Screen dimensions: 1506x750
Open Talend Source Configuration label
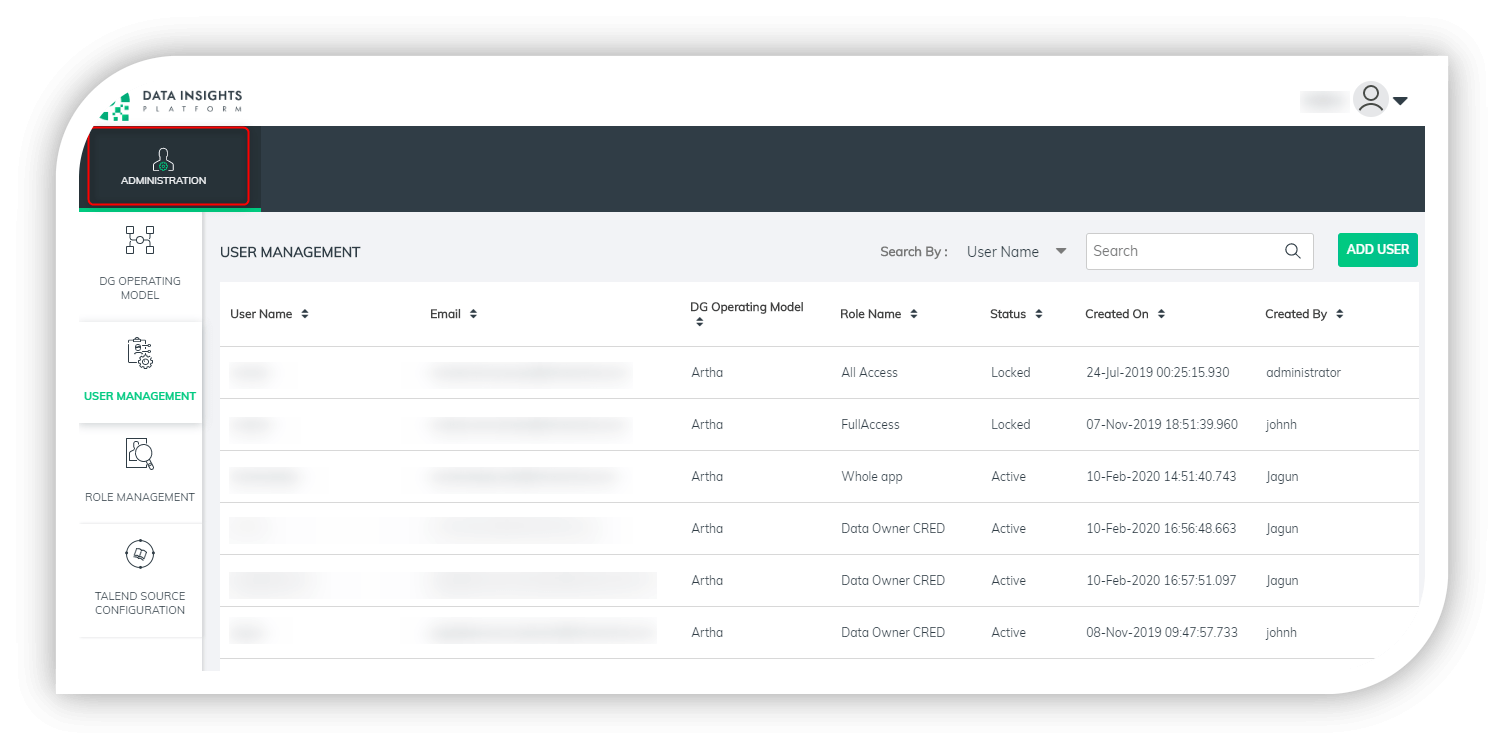140,603
